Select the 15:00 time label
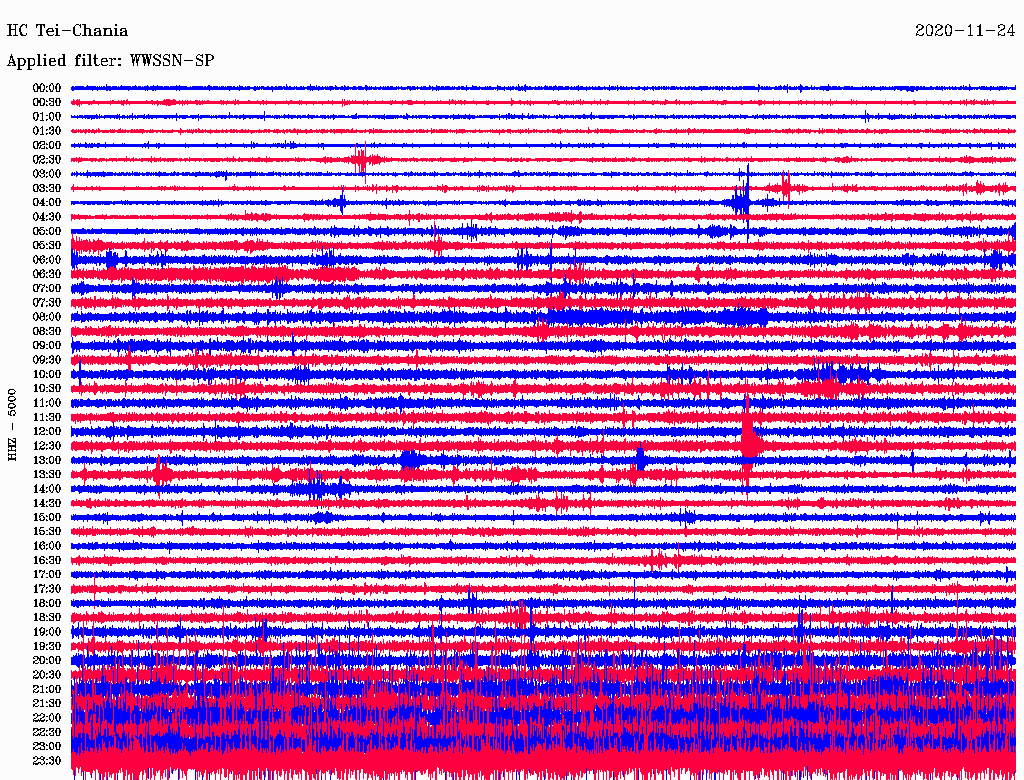This screenshot has width=1024, height=780. [47, 517]
